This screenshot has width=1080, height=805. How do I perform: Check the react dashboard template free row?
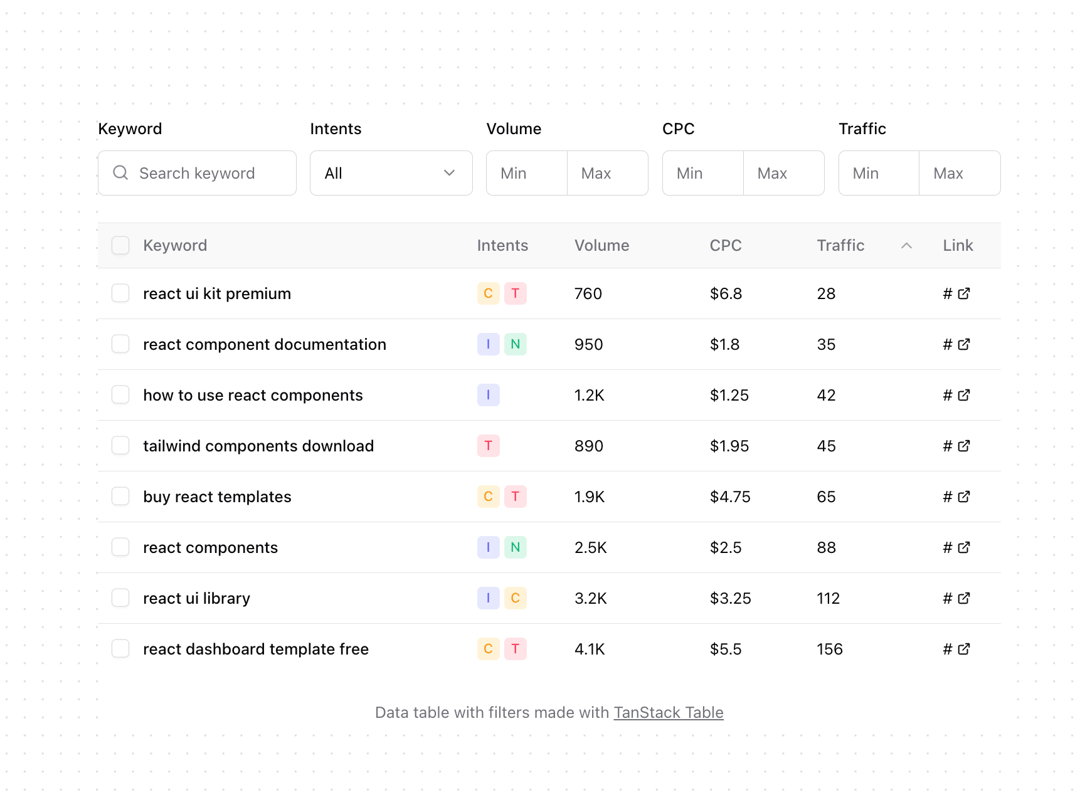pyautogui.click(x=121, y=649)
